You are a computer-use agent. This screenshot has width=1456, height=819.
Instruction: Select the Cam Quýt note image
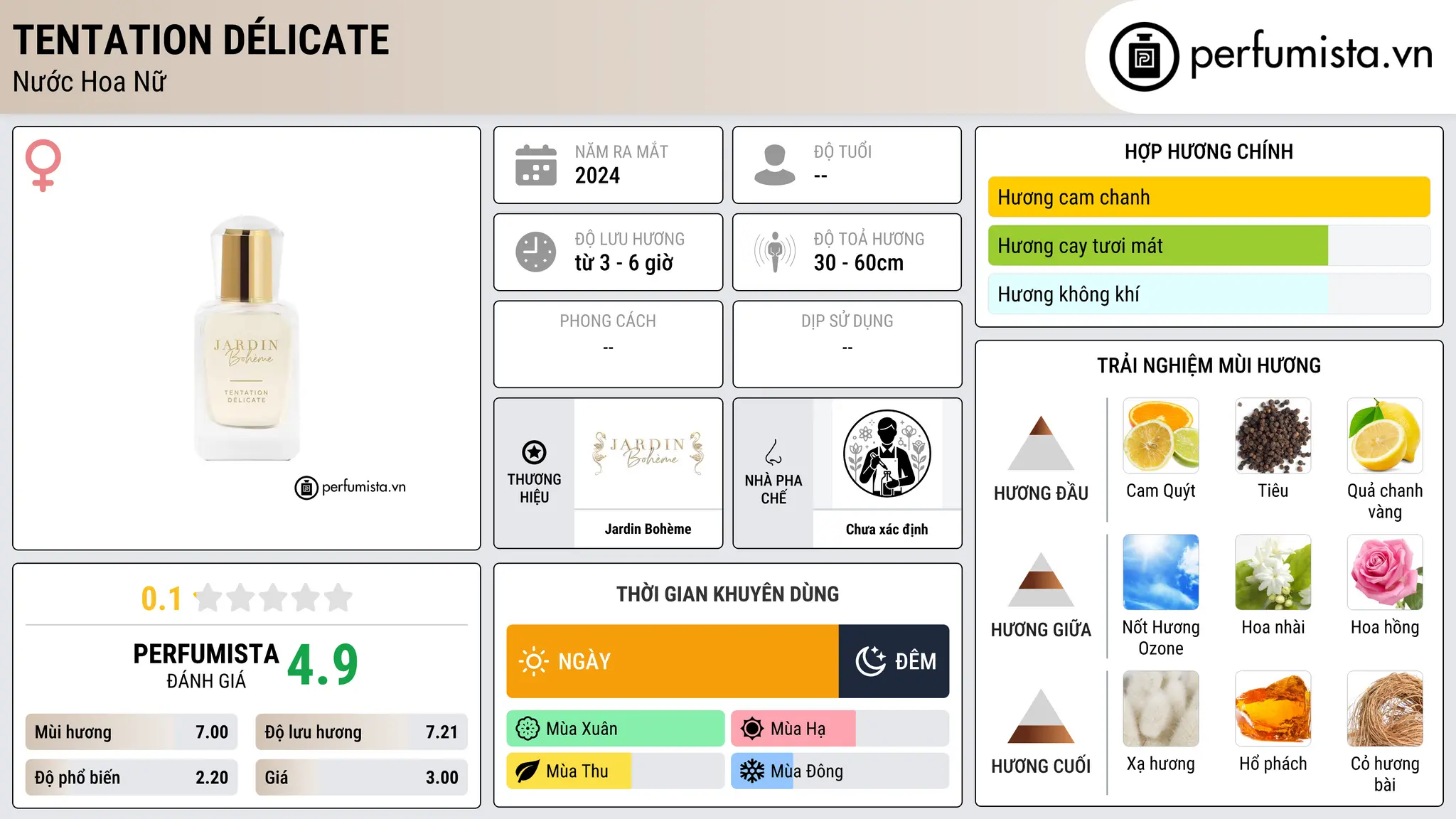(1161, 436)
